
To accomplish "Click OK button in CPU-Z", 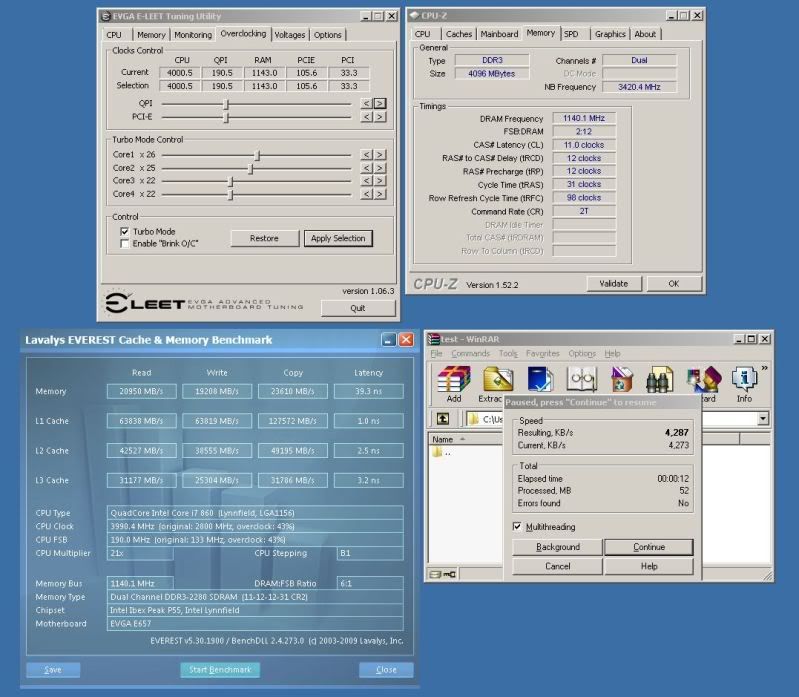I will pos(674,284).
